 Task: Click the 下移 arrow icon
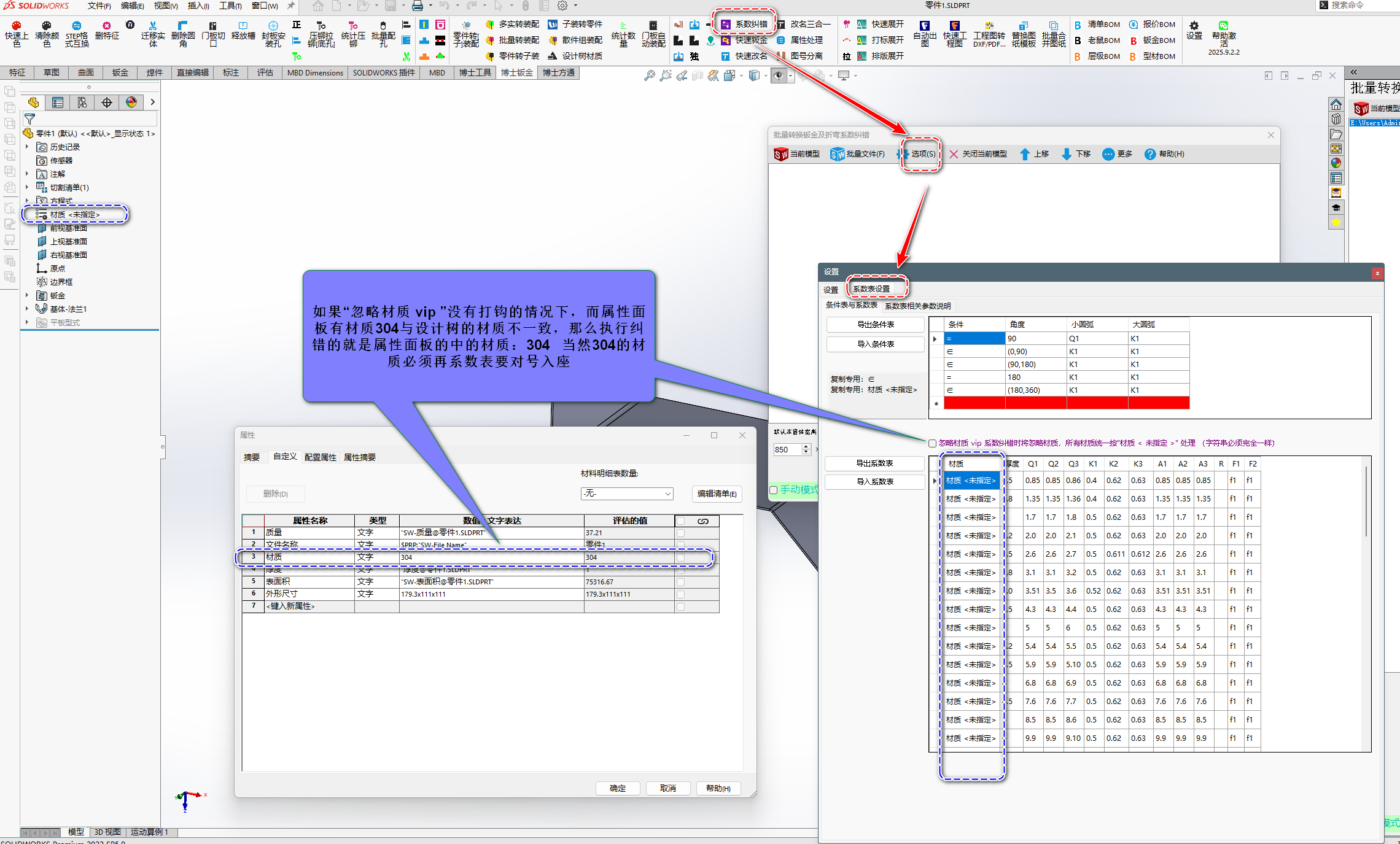click(1067, 154)
